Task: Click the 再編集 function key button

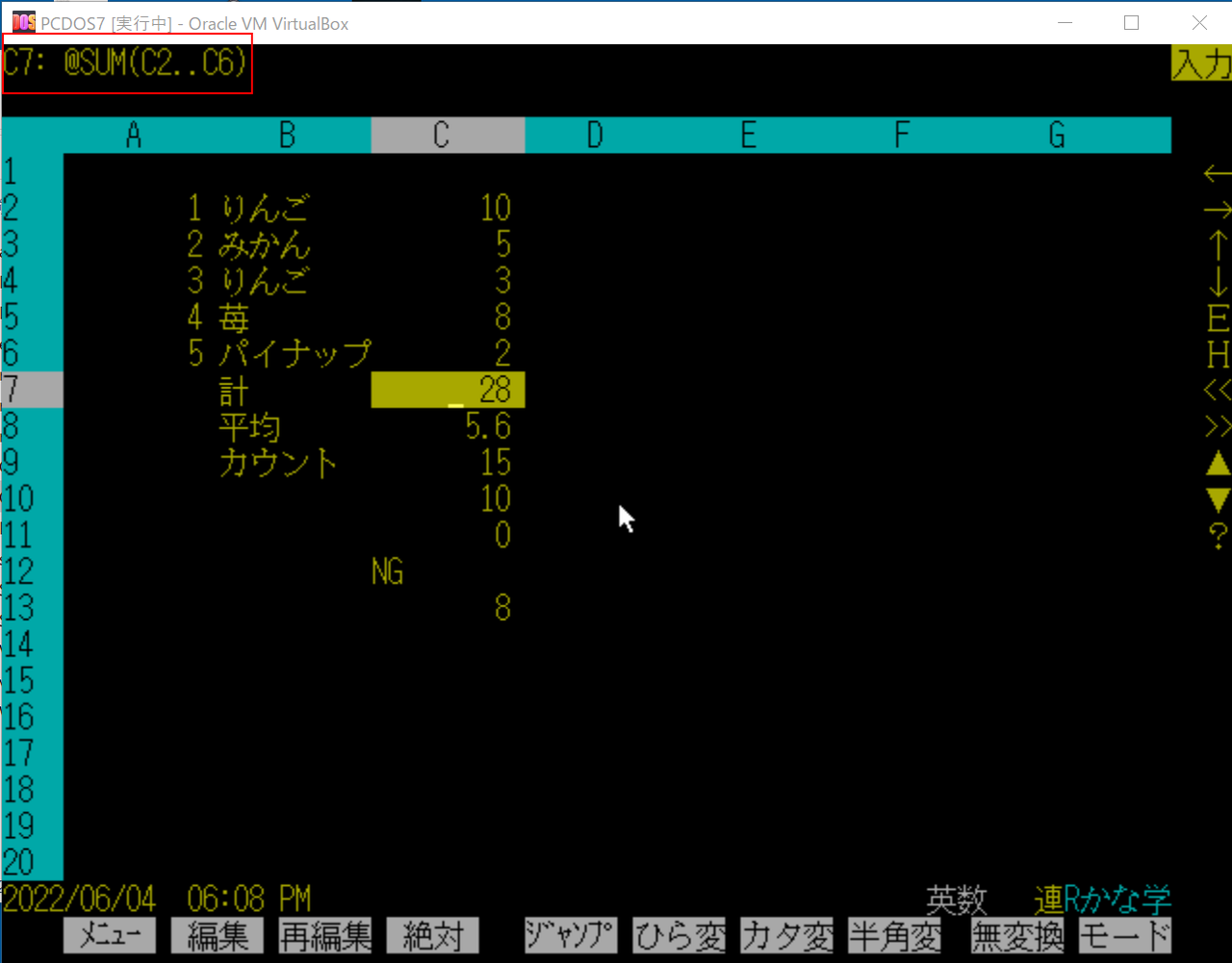Action: tap(324, 935)
